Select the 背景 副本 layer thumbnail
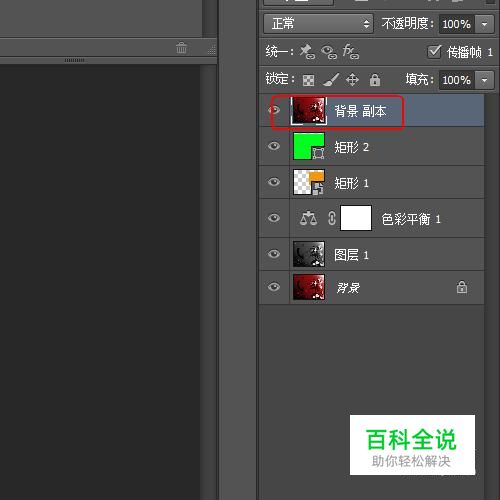 309,110
